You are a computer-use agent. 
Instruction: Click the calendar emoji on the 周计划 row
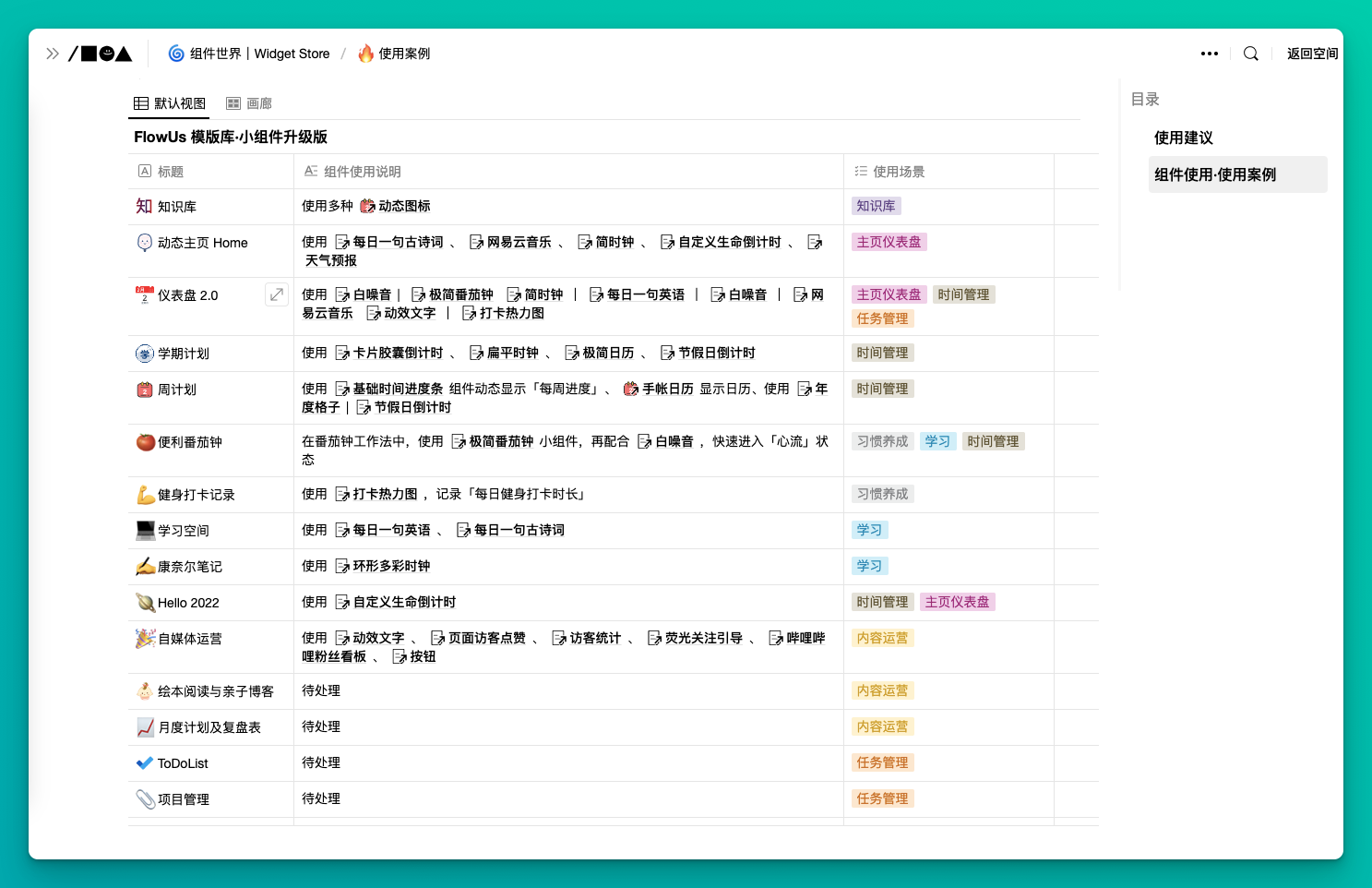tap(144, 390)
